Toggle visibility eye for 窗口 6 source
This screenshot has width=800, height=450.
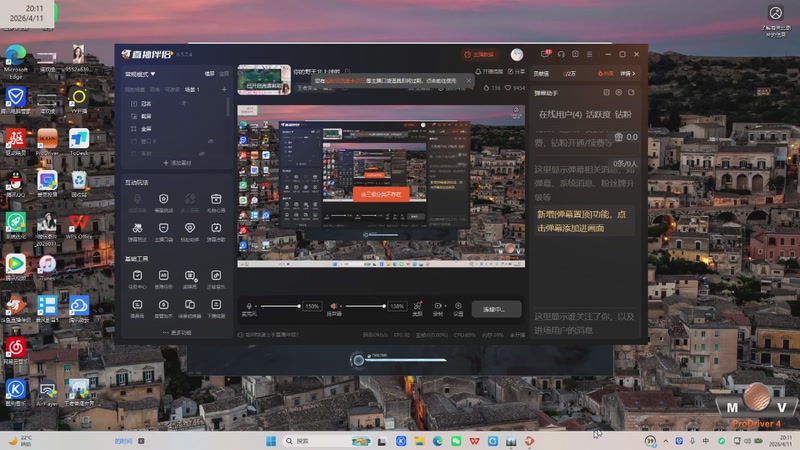coord(210,141)
